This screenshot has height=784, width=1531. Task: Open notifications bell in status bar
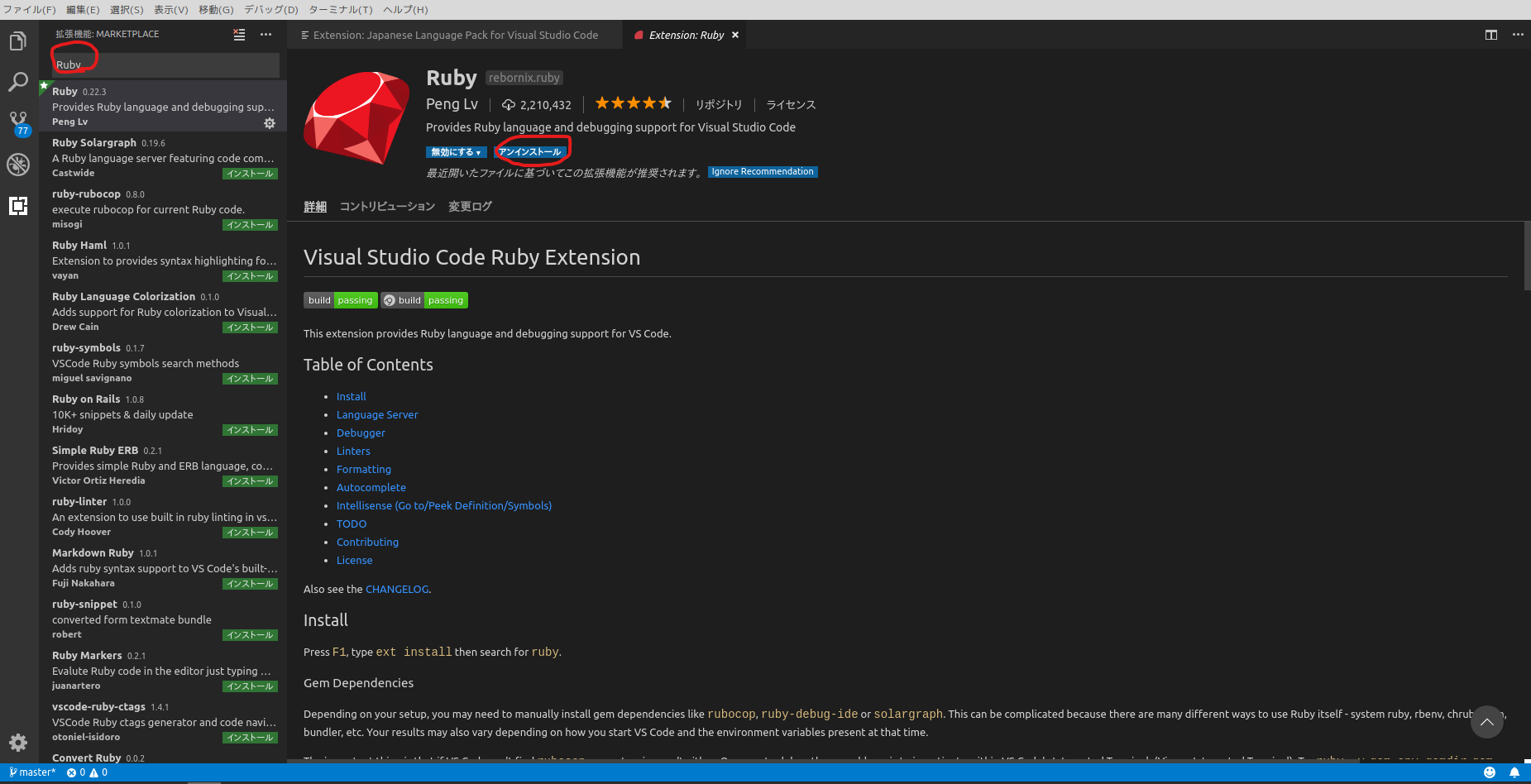pos(1514,772)
